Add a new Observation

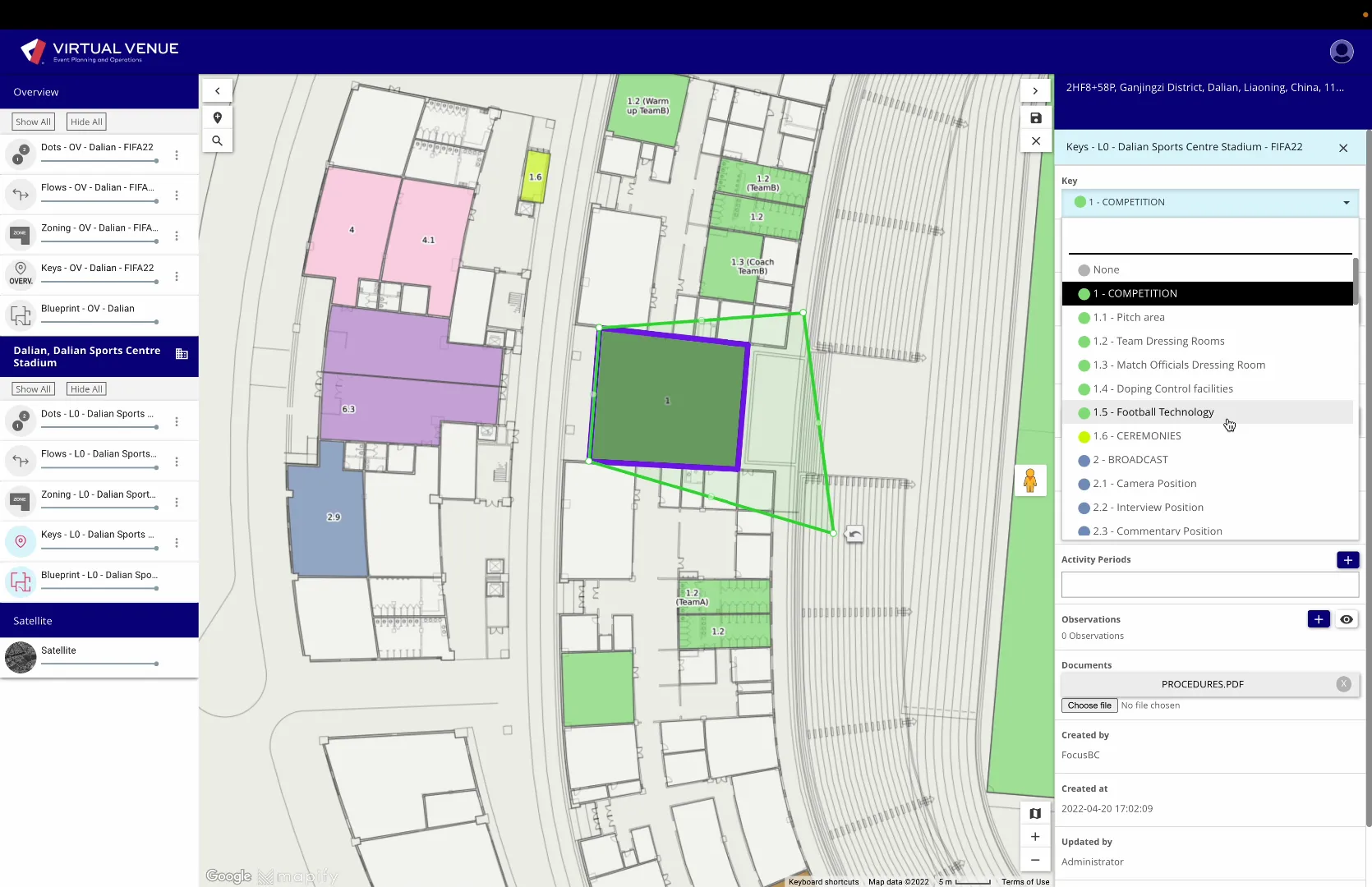pos(1319,619)
